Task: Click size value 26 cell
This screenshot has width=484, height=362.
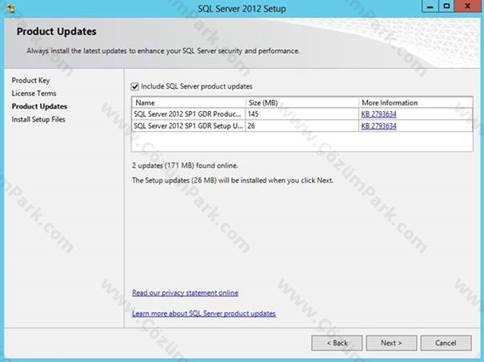Action: pos(302,126)
